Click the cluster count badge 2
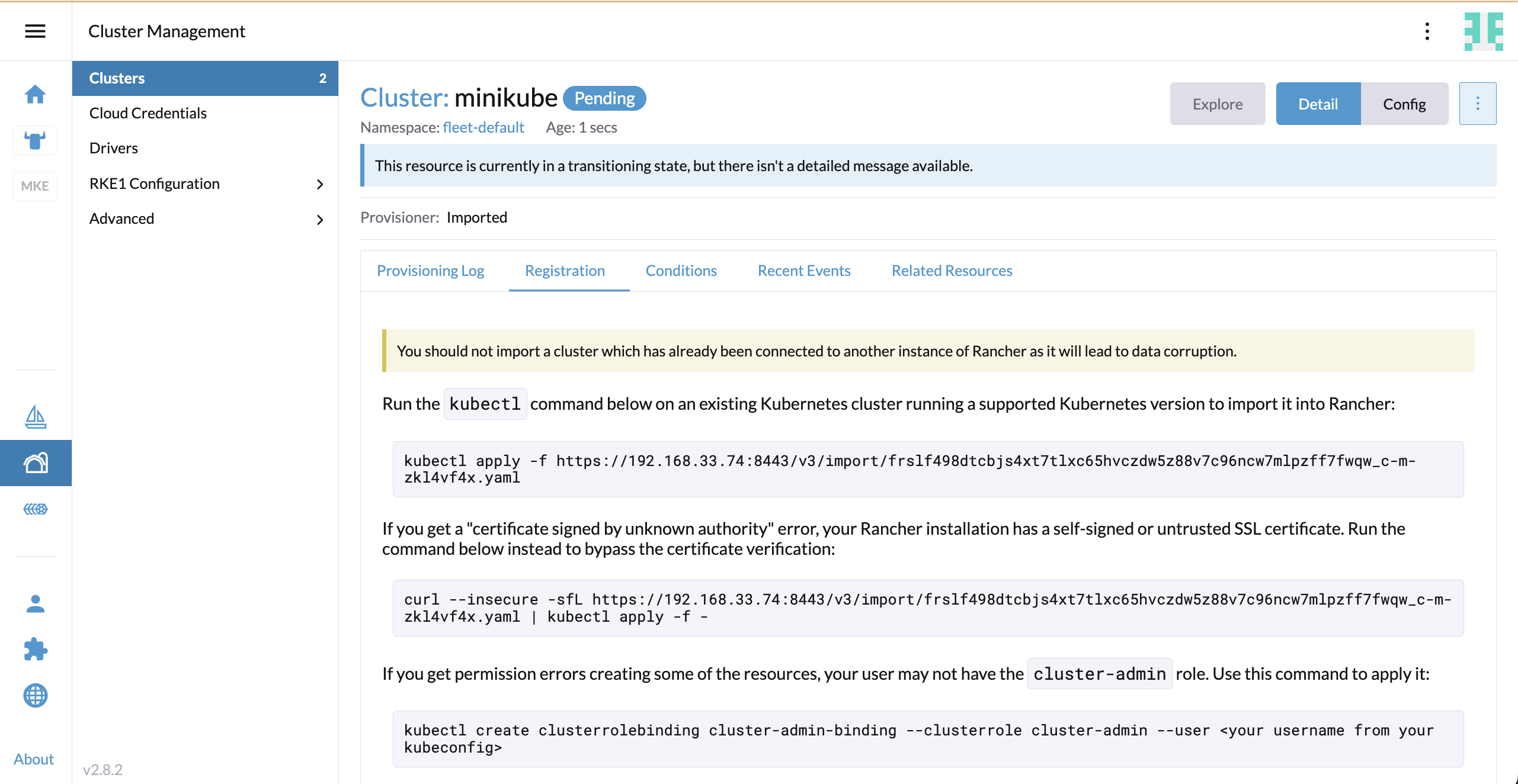1518x784 pixels. (323, 78)
